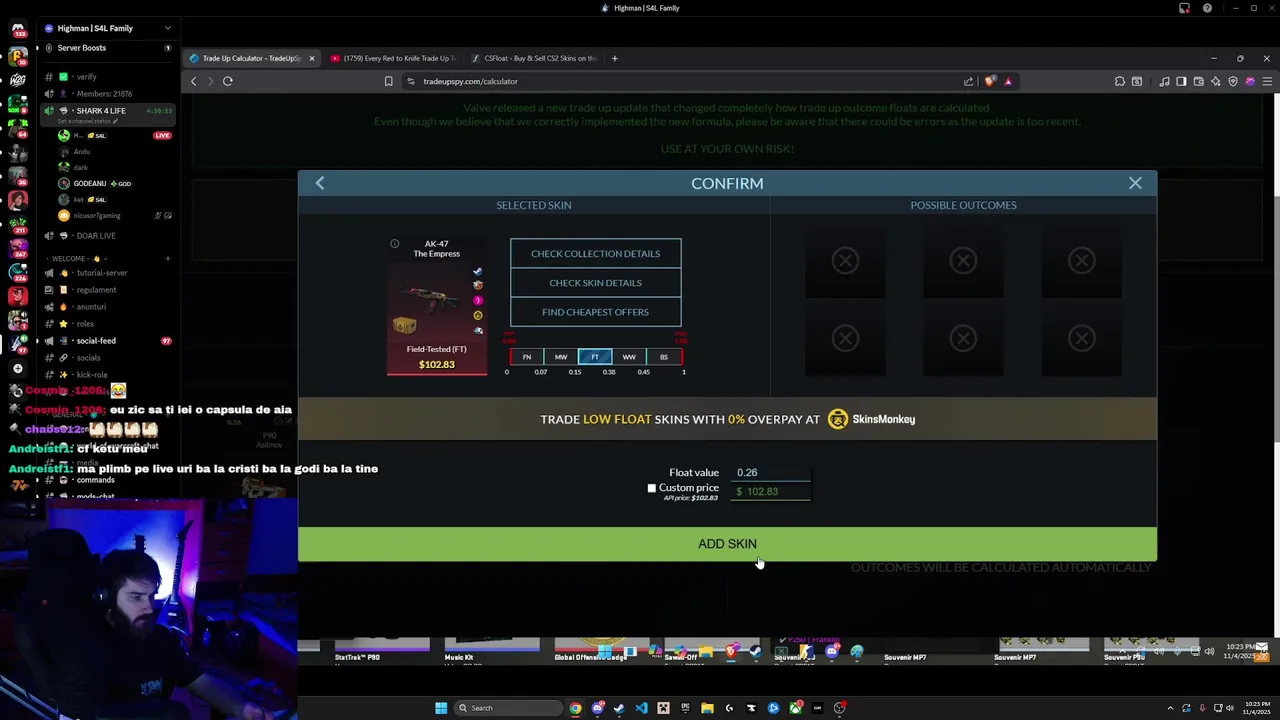The width and height of the screenshot is (1280, 720).
Task: Close the Confirm dialog with the X
Action: tap(1135, 183)
